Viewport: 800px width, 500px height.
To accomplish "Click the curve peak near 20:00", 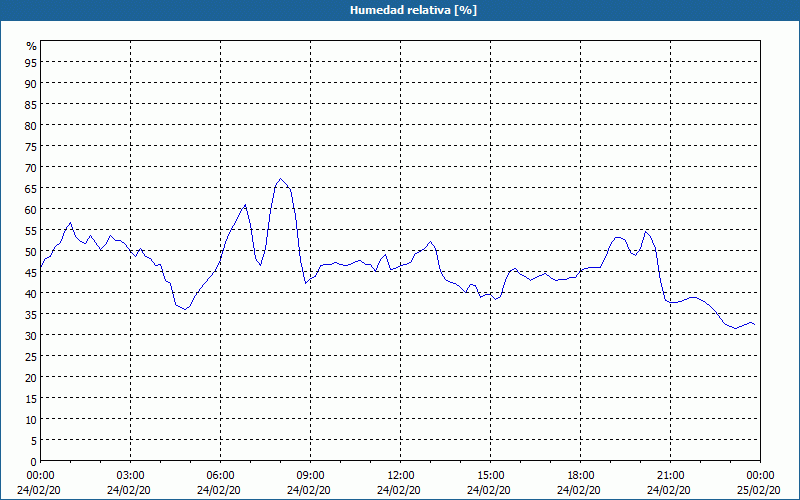I will pyautogui.click(x=645, y=232).
